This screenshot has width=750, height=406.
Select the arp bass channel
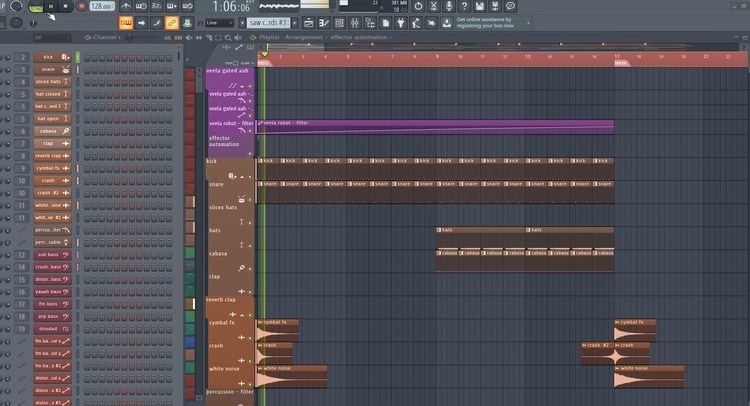pos(52,317)
